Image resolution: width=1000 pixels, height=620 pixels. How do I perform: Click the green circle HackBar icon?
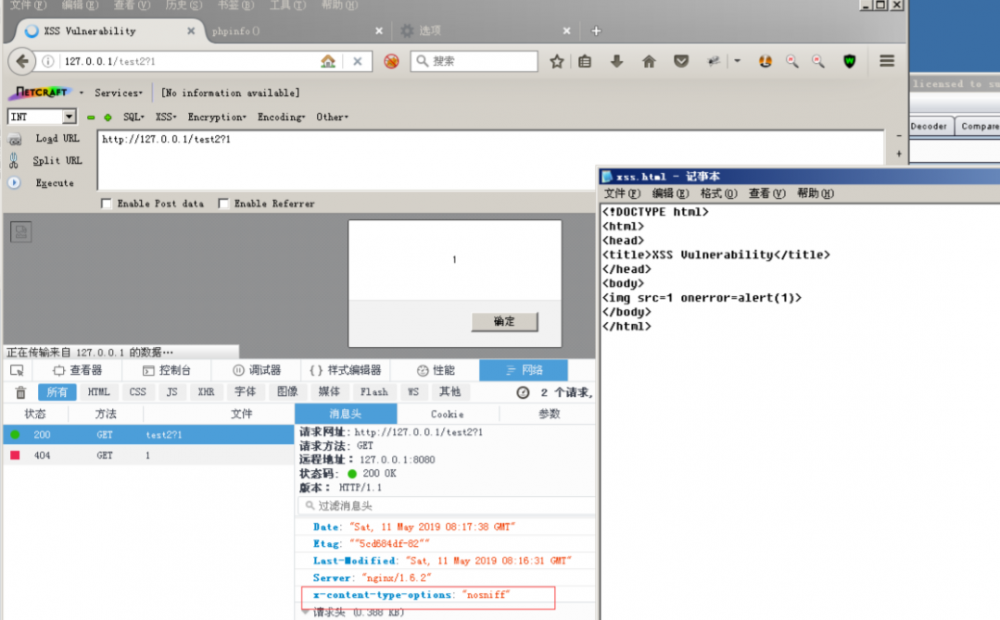coord(108,117)
